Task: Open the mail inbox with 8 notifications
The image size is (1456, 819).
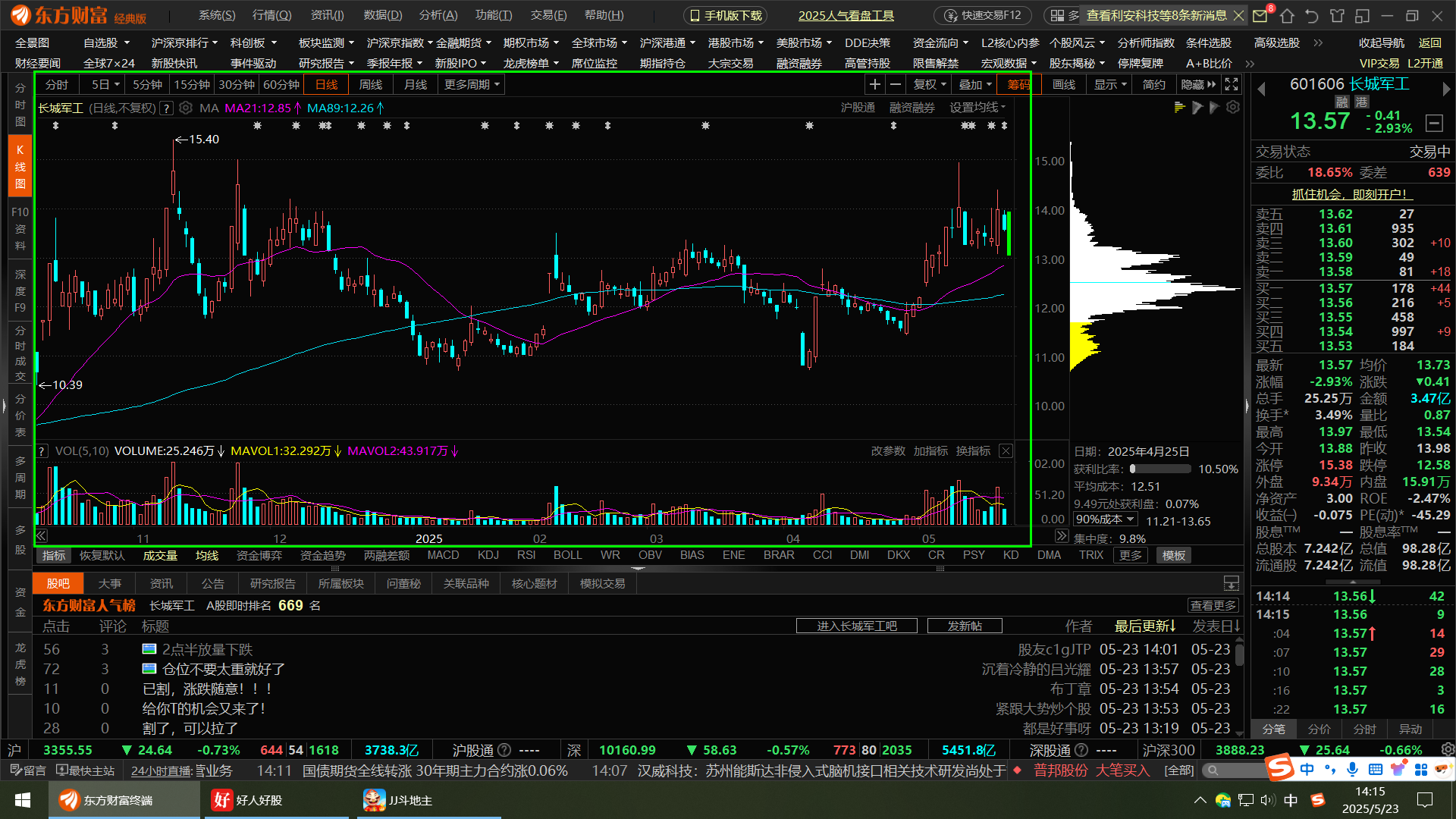Action: (x=1260, y=15)
